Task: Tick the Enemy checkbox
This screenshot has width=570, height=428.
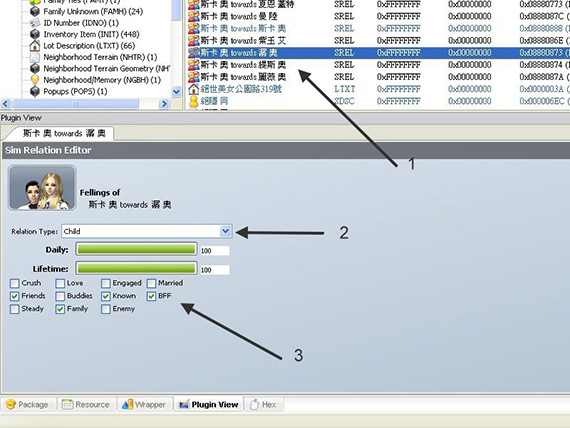Action: pyautogui.click(x=106, y=309)
